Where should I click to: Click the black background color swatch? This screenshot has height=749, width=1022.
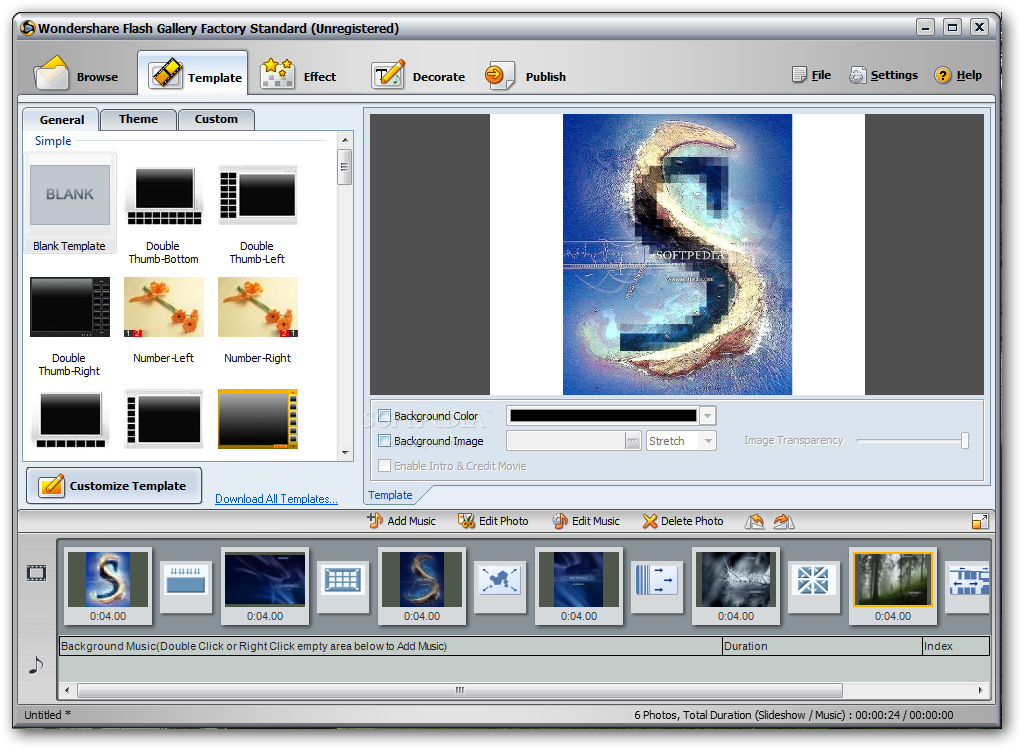pyautogui.click(x=603, y=416)
